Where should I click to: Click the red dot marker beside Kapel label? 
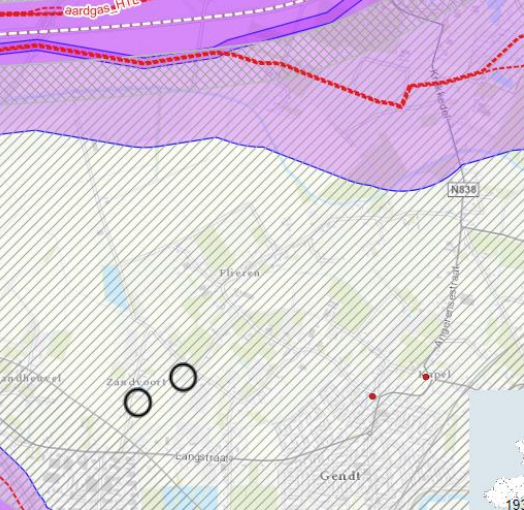426,377
